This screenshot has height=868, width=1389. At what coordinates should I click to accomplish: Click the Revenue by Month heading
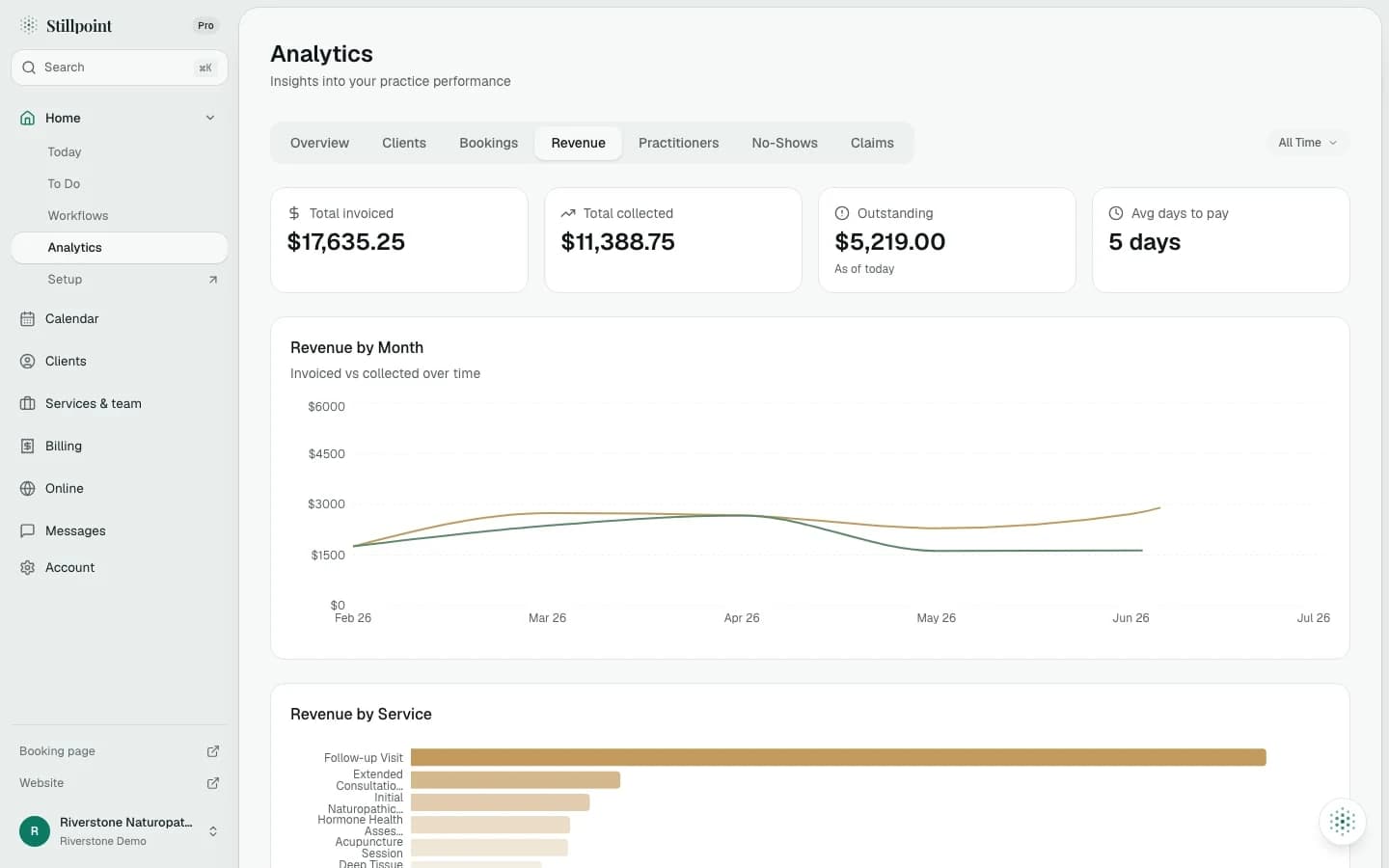point(357,347)
